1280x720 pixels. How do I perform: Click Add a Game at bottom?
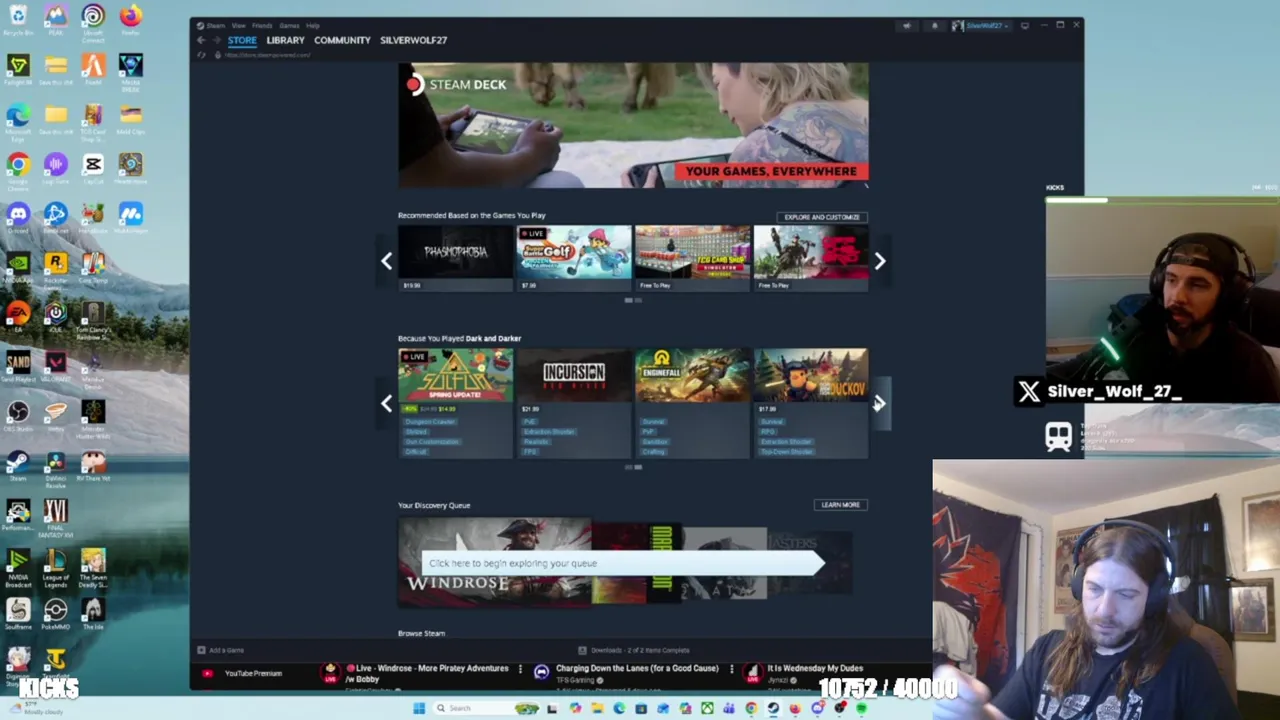click(221, 650)
